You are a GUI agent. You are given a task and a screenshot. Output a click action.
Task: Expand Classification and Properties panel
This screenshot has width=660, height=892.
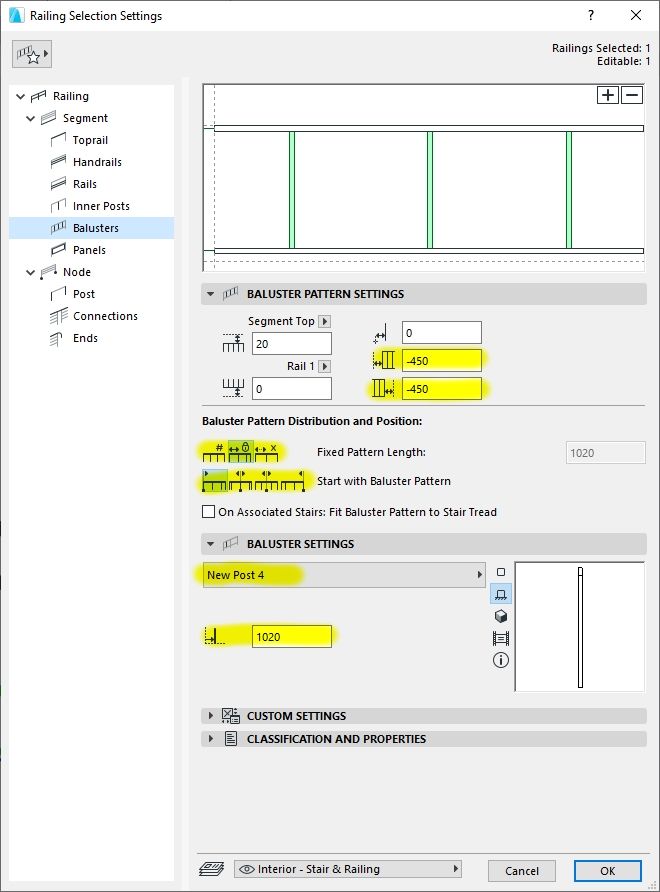(211, 739)
